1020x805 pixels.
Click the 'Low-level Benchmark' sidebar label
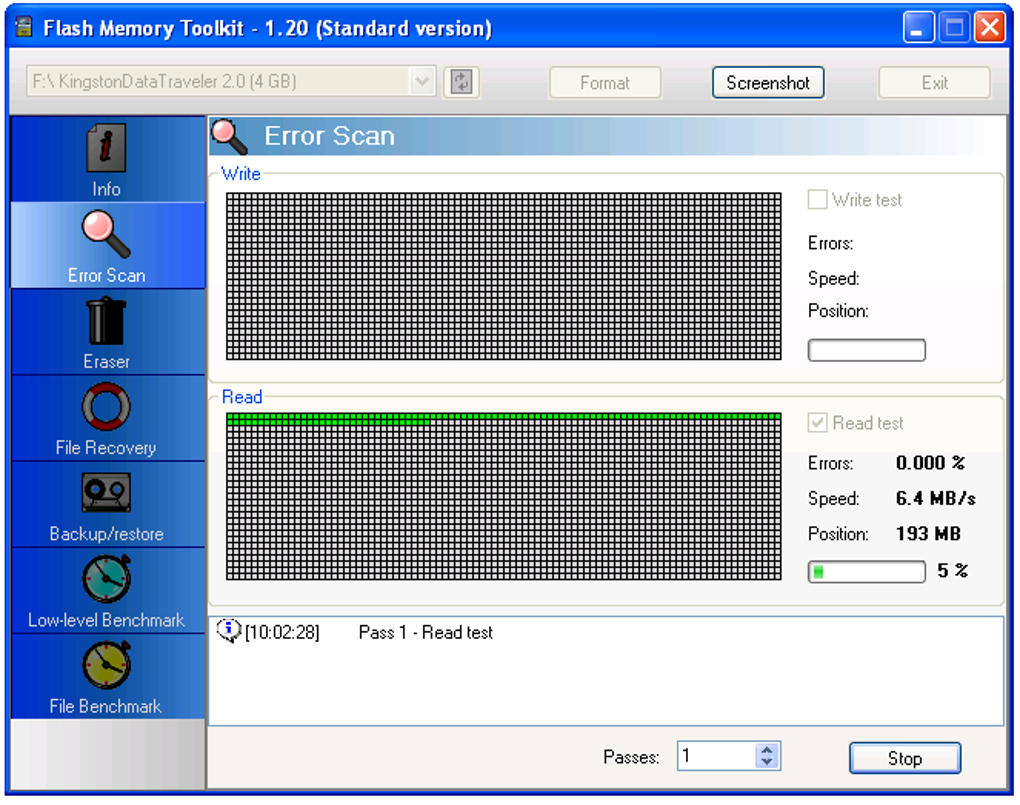(x=106, y=620)
